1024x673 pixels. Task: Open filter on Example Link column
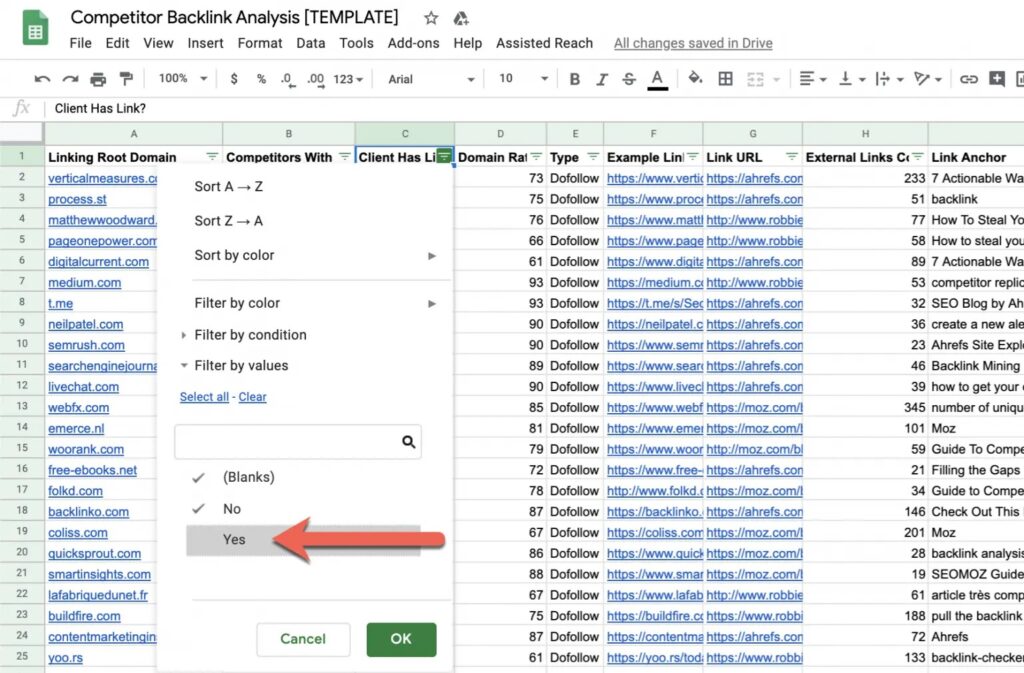[692, 157]
